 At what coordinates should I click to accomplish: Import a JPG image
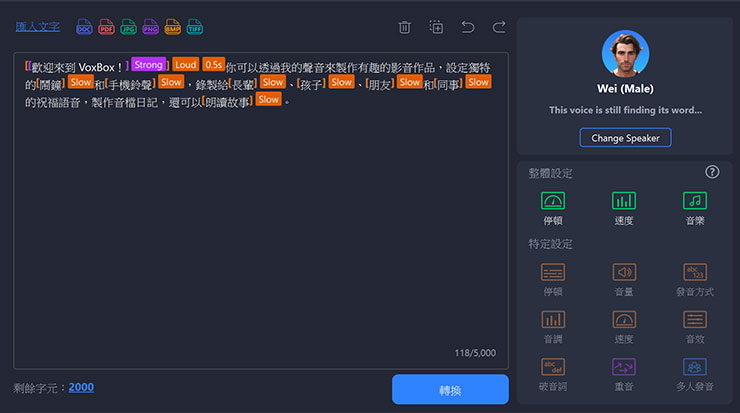128,27
